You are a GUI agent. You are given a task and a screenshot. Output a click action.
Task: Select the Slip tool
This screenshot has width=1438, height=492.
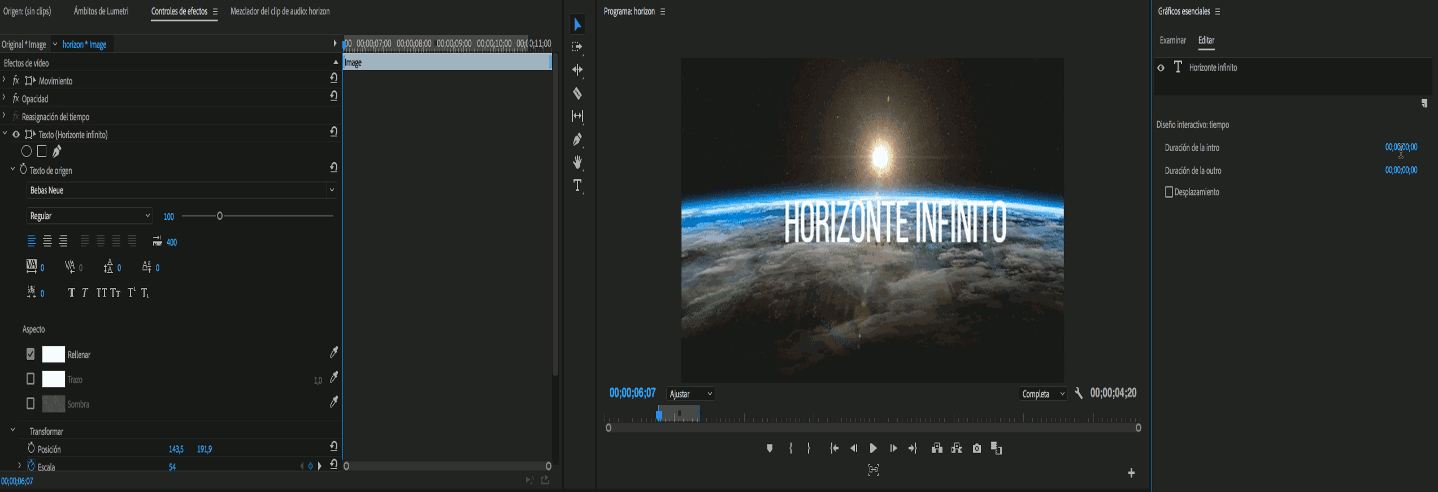coord(577,116)
